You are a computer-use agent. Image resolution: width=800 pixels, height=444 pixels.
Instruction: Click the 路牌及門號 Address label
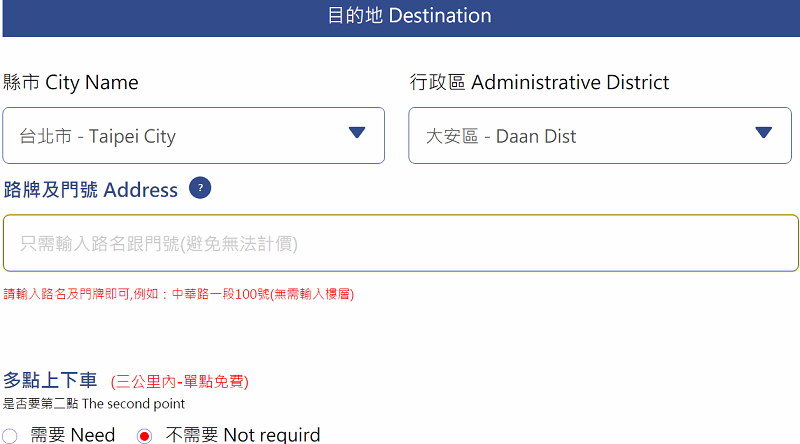tap(91, 190)
